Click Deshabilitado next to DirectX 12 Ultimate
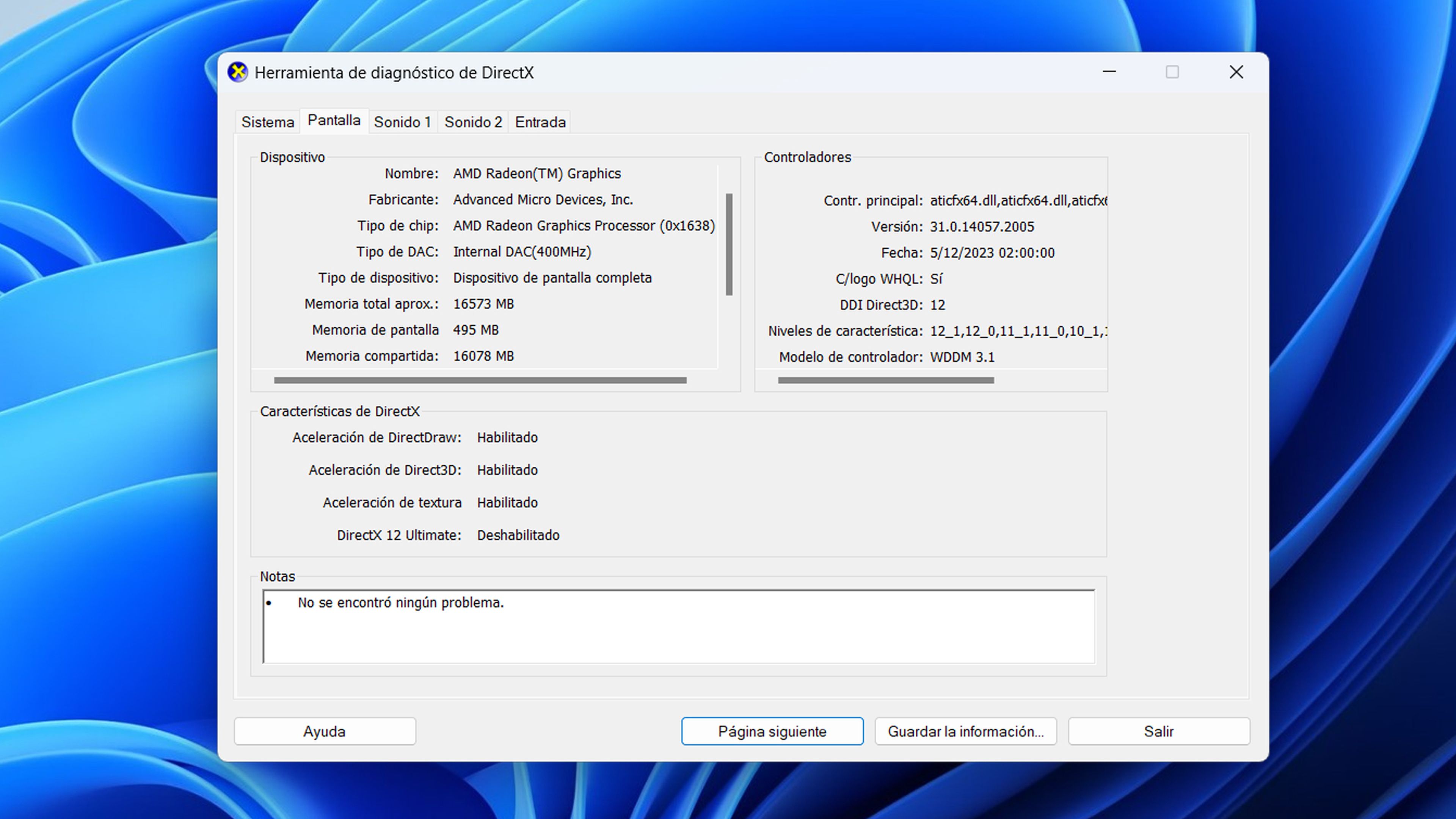This screenshot has width=1456, height=819. click(x=518, y=535)
